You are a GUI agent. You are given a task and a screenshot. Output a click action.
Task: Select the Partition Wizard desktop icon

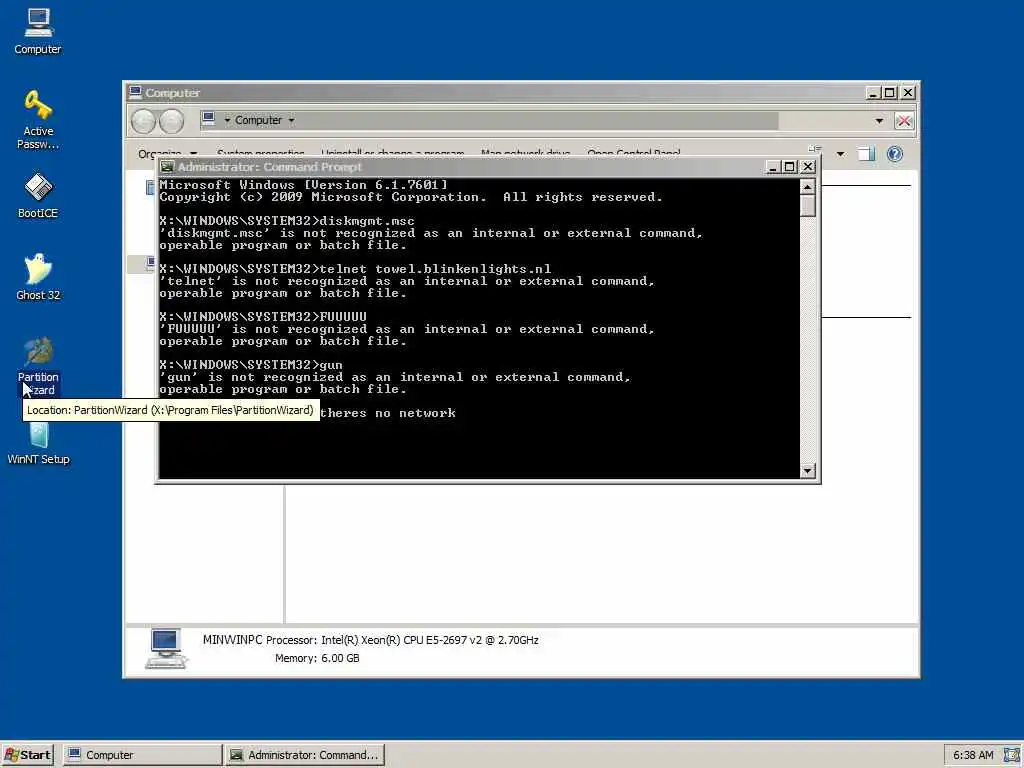(38, 366)
